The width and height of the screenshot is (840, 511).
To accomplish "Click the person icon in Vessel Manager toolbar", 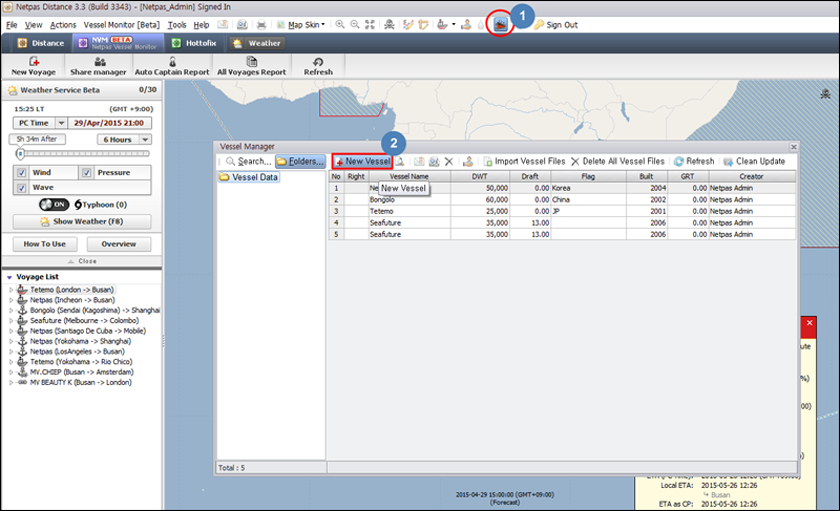I will pyautogui.click(x=468, y=161).
